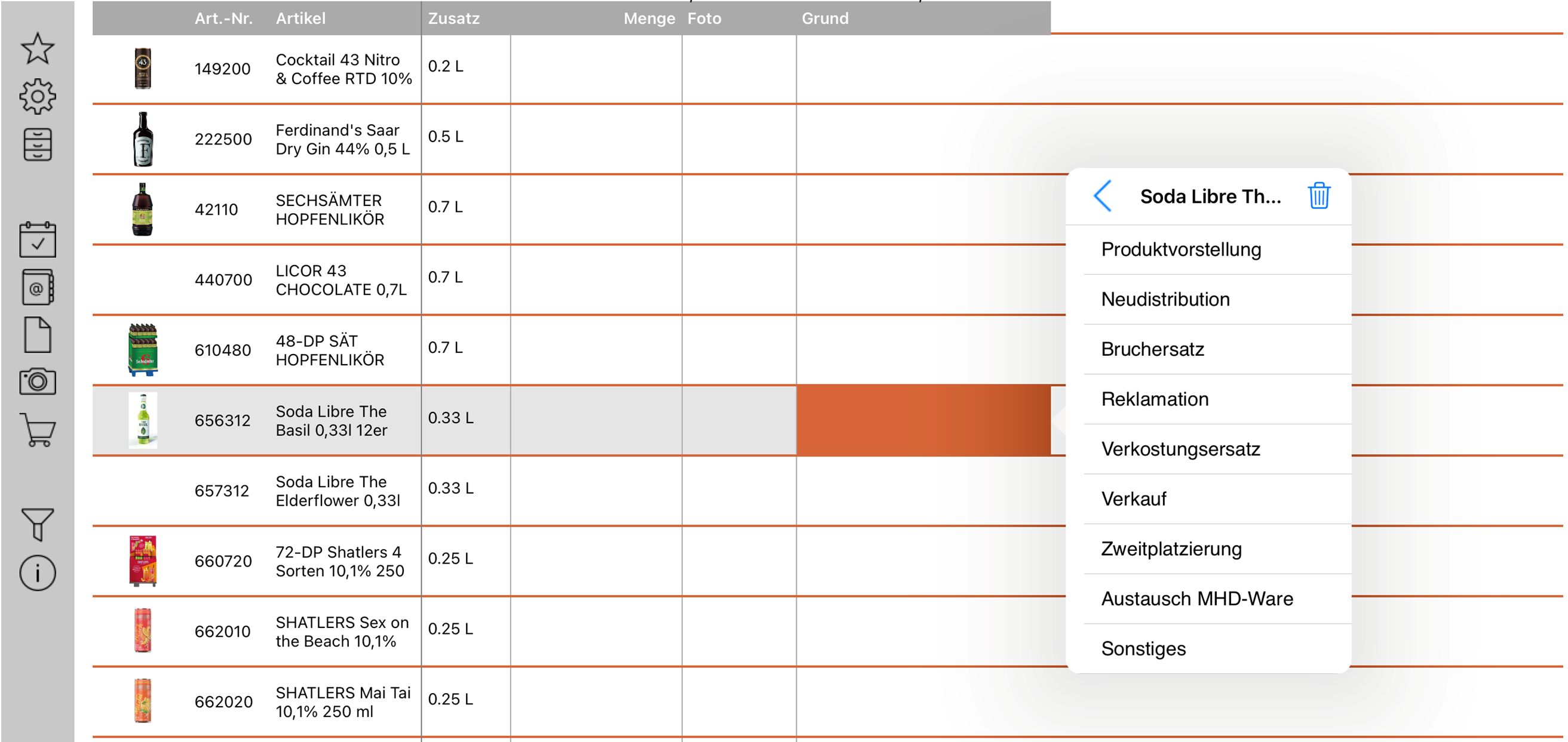Pick Bruchersatz from the list
Screen dimensions: 1568x742
[1152, 349]
